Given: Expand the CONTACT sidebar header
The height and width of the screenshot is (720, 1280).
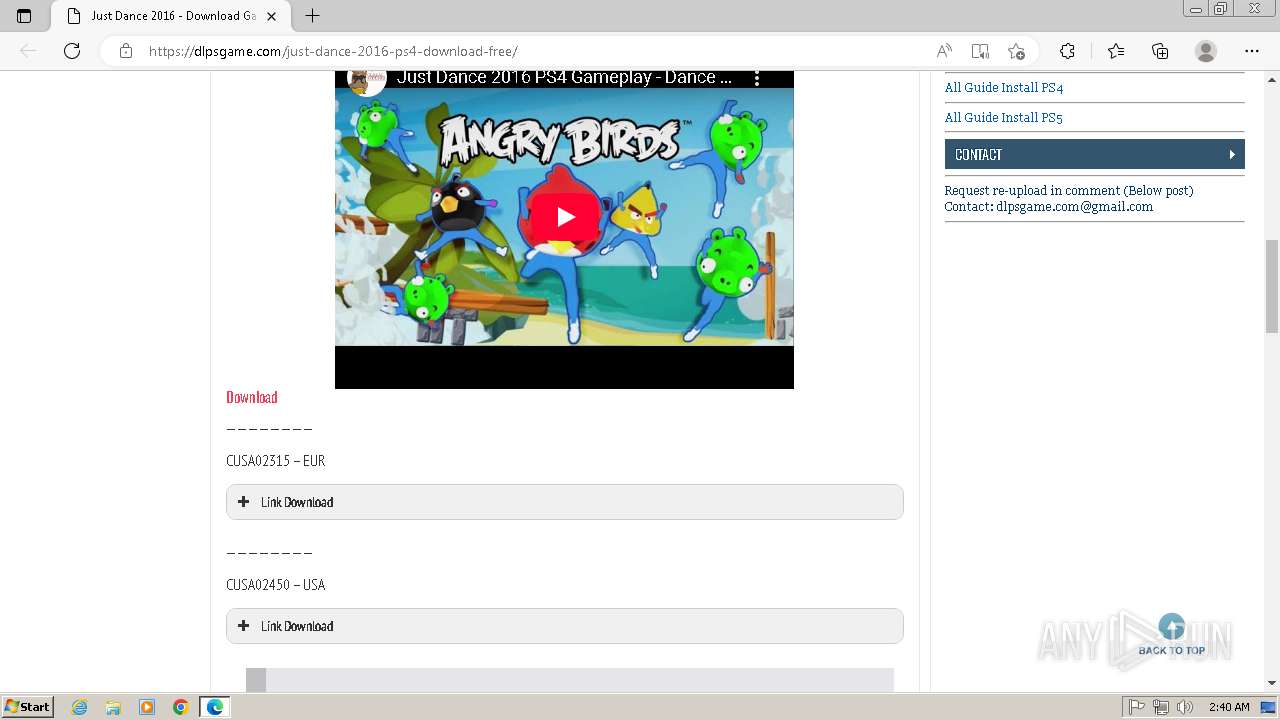Looking at the screenshot, I should 1095,154.
